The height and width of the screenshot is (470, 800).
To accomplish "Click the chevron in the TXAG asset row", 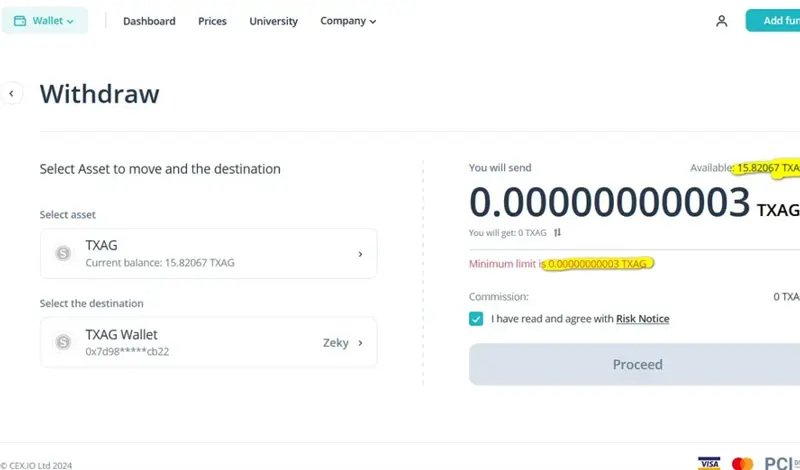I will click(360, 254).
